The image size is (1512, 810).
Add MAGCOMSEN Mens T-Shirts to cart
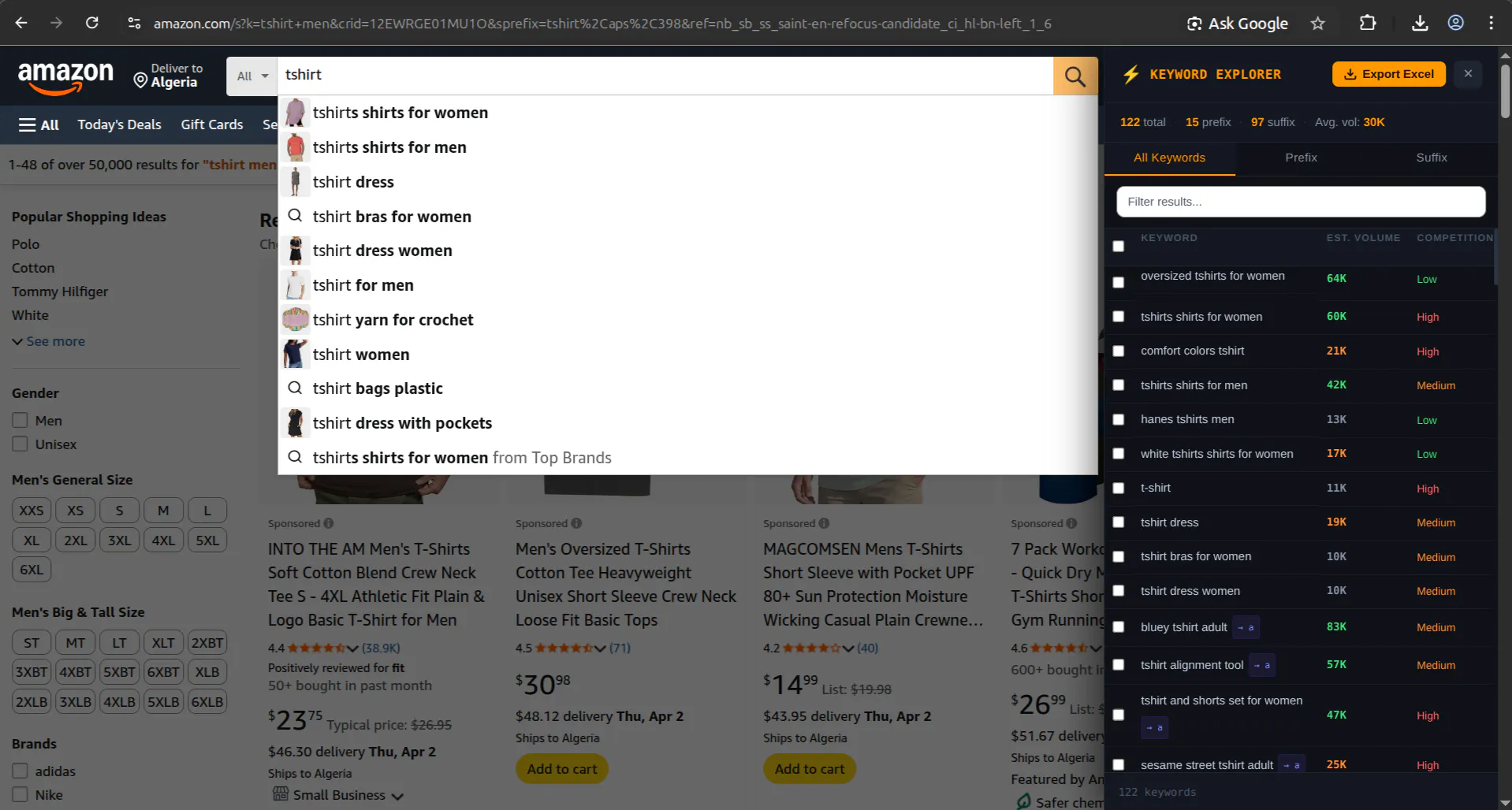tap(810, 769)
